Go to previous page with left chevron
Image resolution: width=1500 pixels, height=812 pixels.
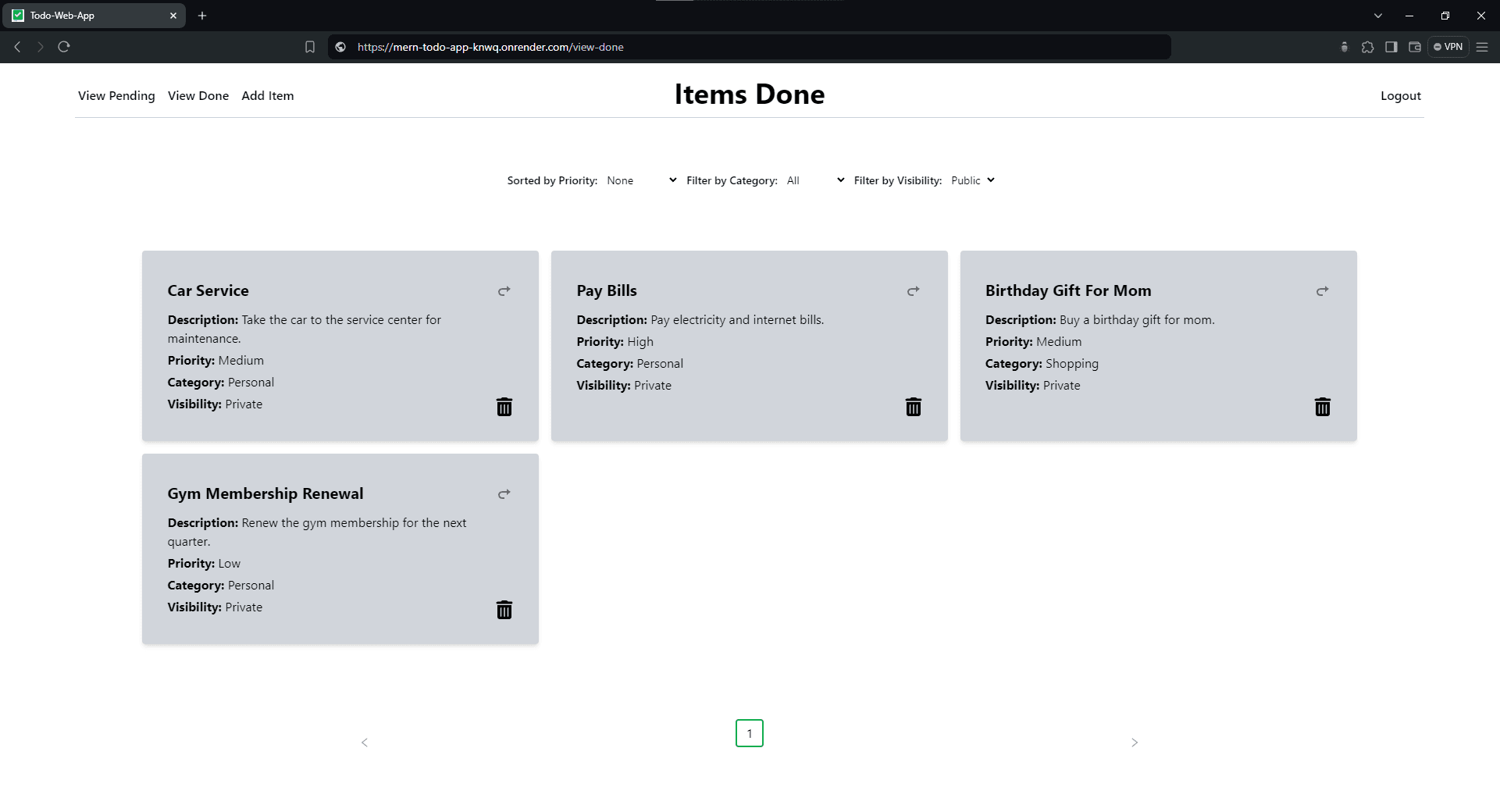point(365,743)
